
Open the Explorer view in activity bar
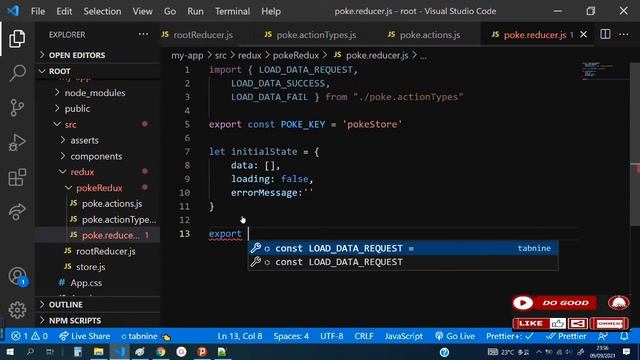point(17,39)
